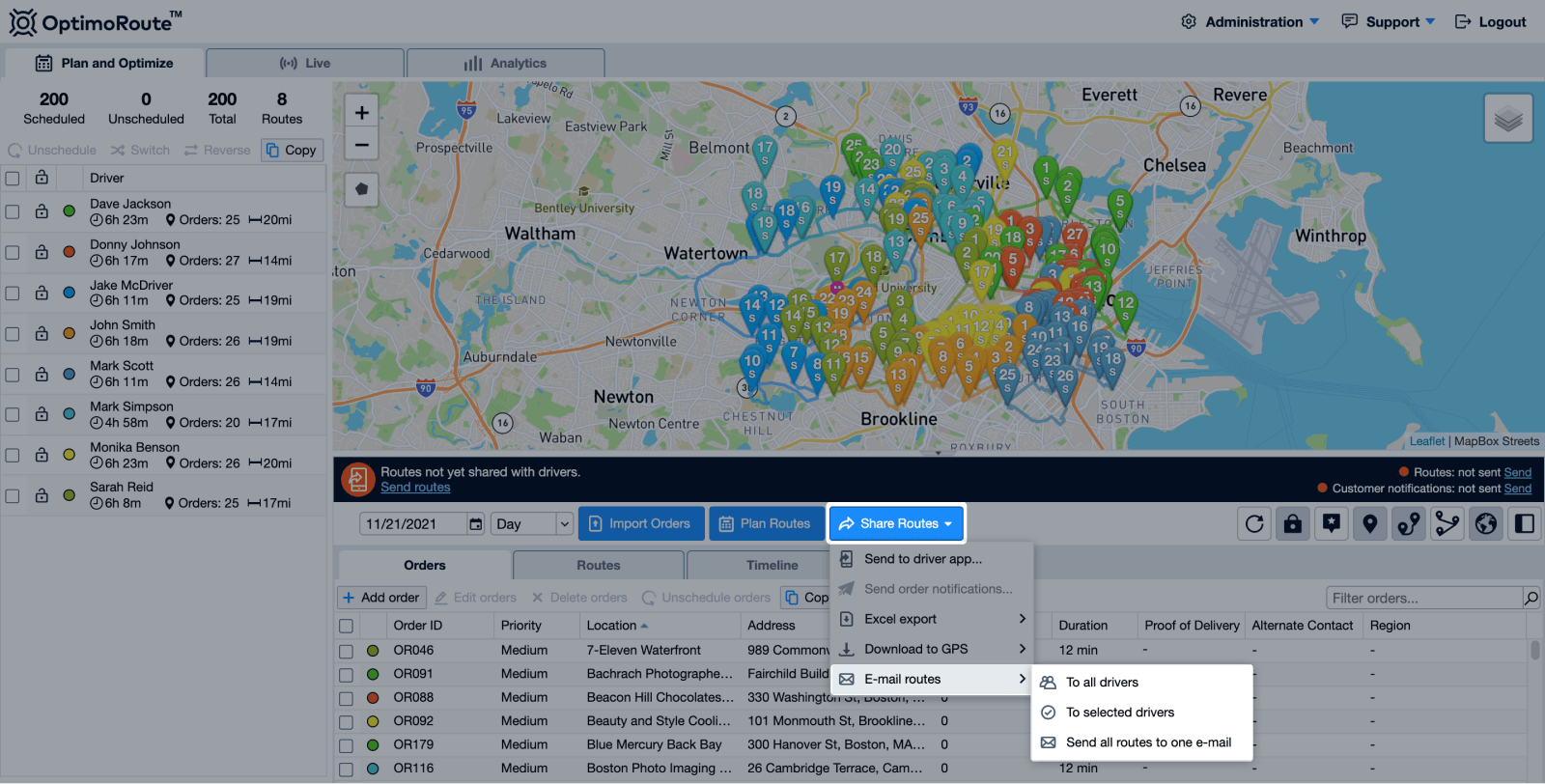
Task: Check the box next to Dave Jackson
Action: [x=13, y=211]
